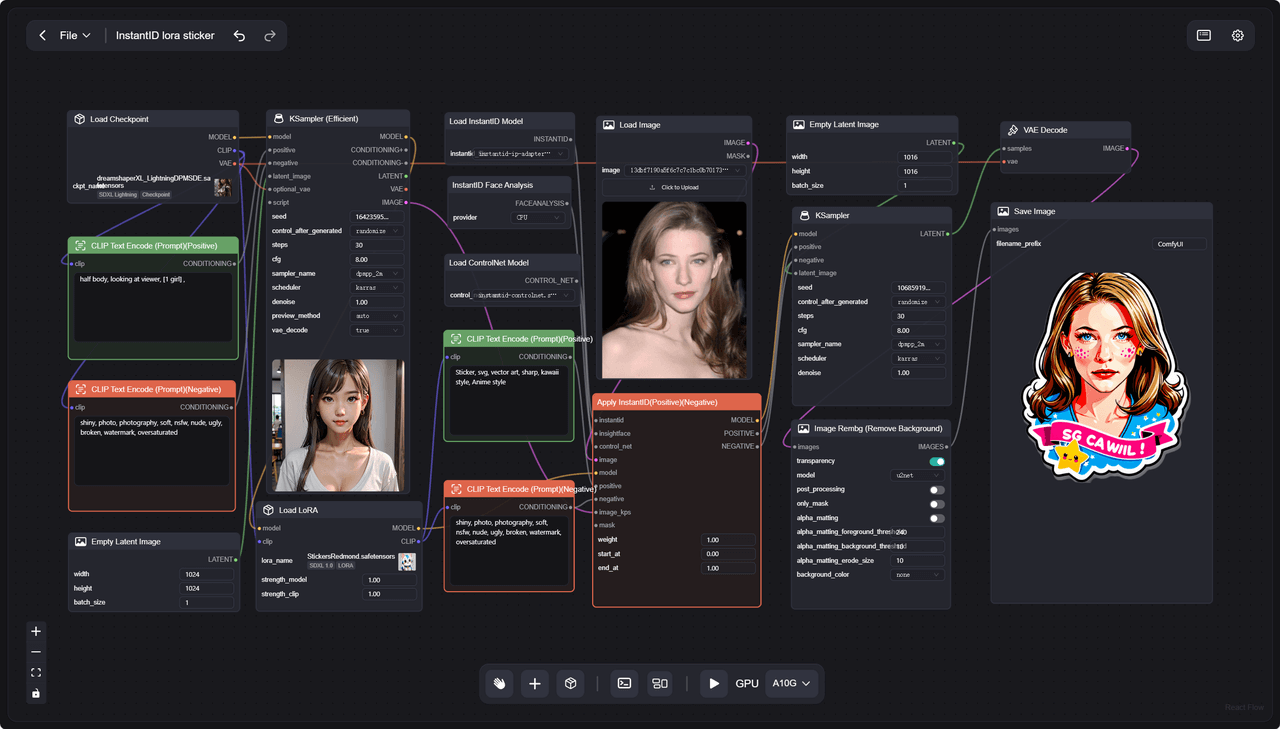Toggle the only_mask switch
Screen dimensions: 1280x729
pyautogui.click(x=937, y=504)
